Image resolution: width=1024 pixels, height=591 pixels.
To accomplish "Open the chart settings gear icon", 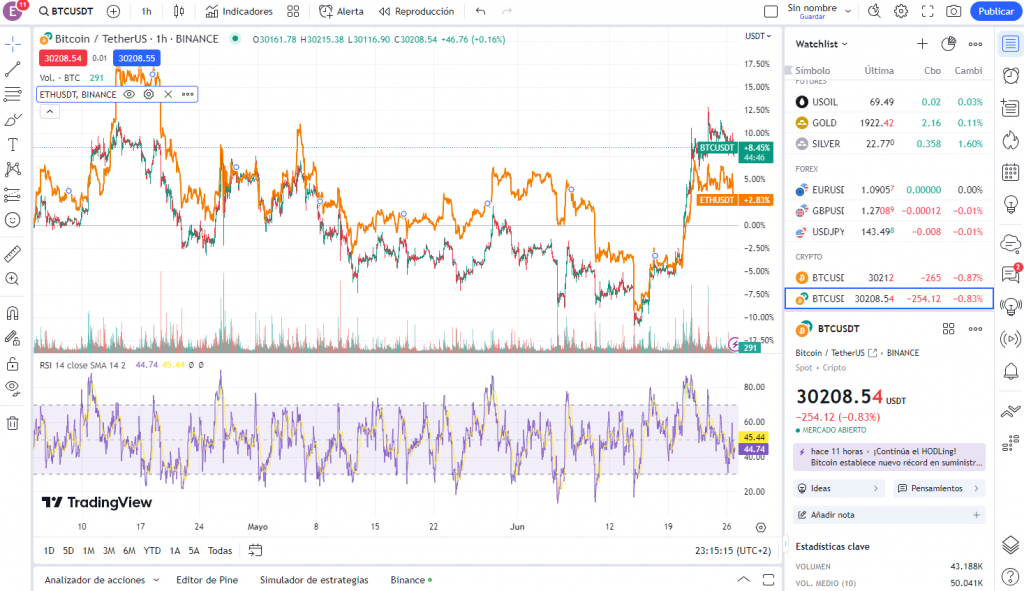I will 899,11.
